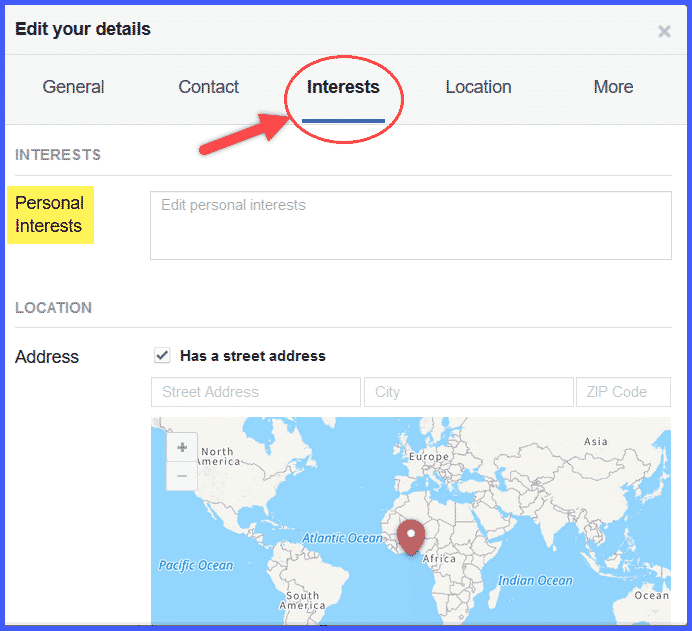Image resolution: width=692 pixels, height=631 pixels.
Task: Open the Contact tab
Action: pyautogui.click(x=208, y=87)
